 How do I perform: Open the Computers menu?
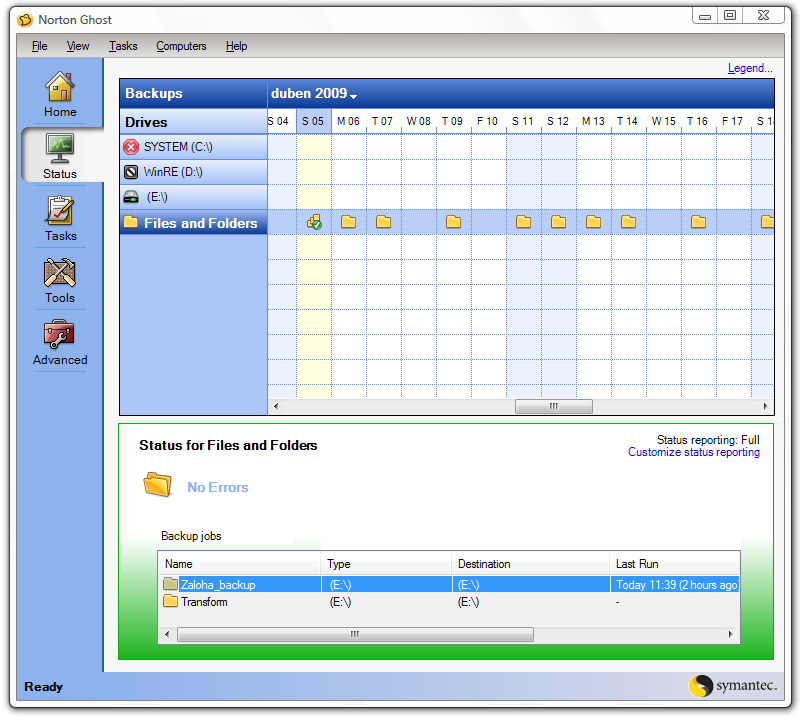click(181, 46)
